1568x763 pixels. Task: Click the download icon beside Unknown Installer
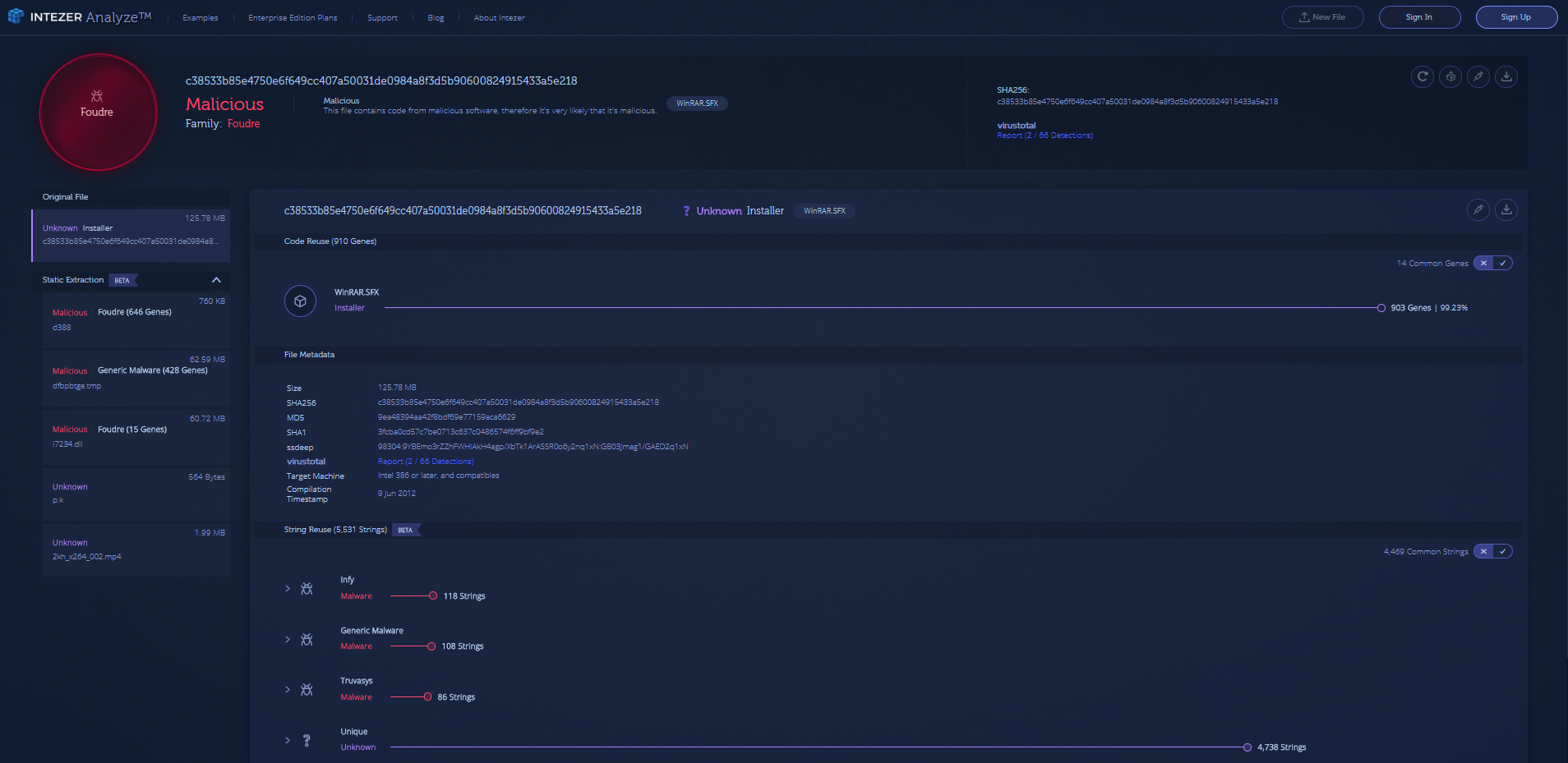[1506, 209]
